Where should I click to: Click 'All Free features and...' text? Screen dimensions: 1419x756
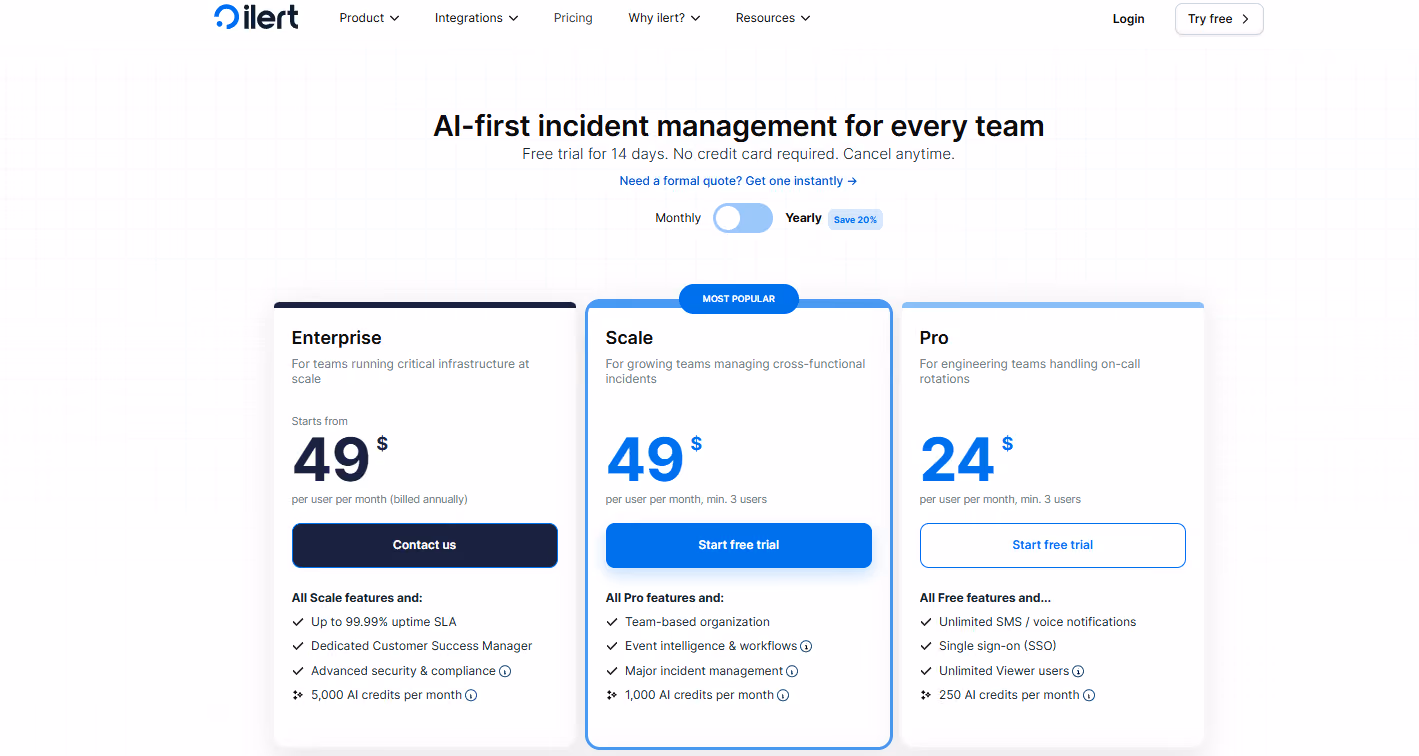pyautogui.click(x=985, y=598)
